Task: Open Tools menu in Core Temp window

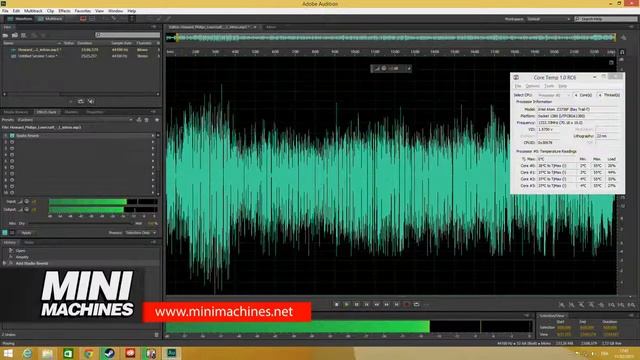Action: [x=549, y=86]
